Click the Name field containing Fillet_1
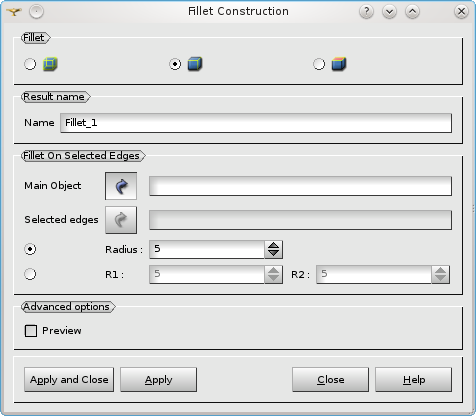Screen dimensions: 476x416 pyautogui.click(x=256, y=123)
